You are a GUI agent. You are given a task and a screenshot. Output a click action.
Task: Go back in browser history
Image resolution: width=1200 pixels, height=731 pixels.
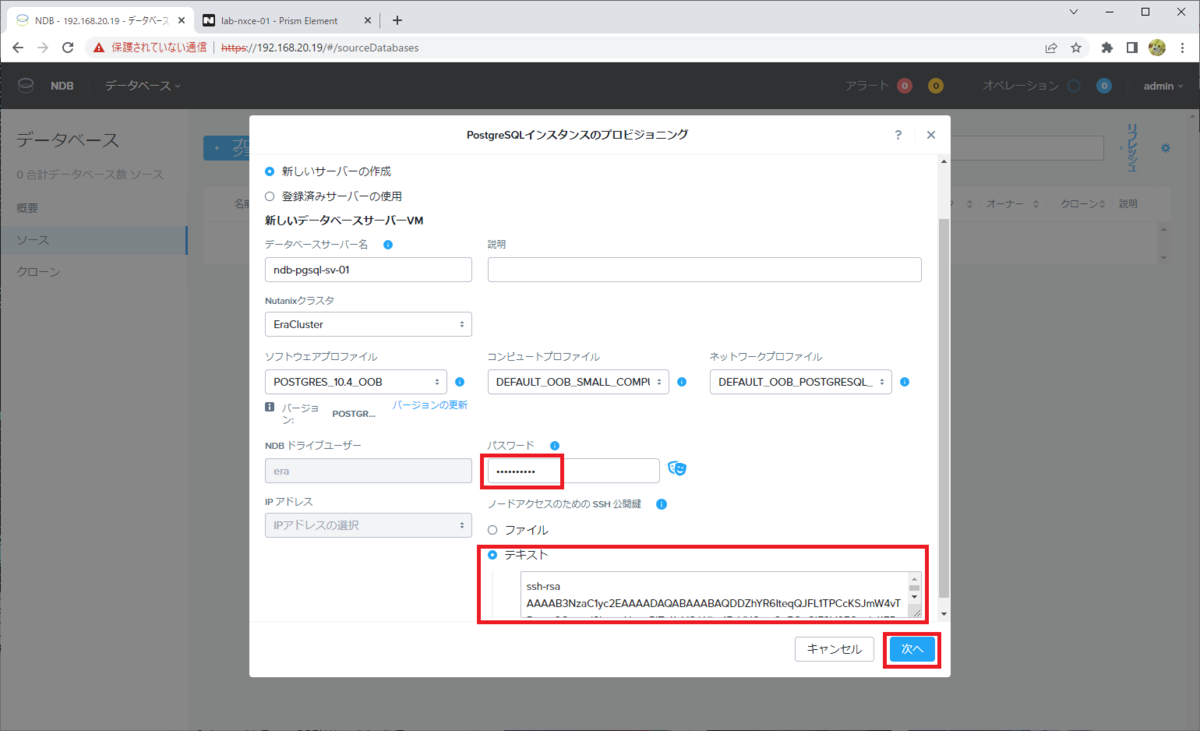[17, 47]
